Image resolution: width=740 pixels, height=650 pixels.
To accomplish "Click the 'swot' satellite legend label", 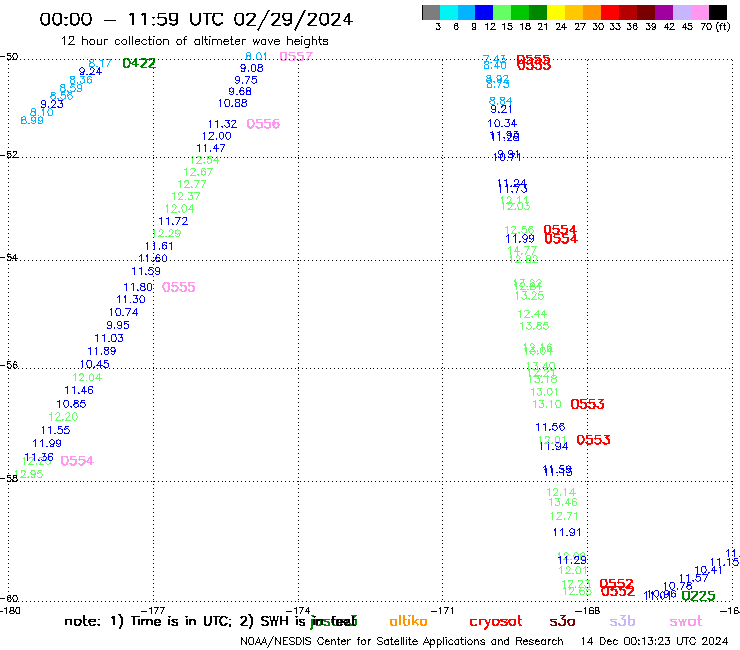I will tap(686, 622).
